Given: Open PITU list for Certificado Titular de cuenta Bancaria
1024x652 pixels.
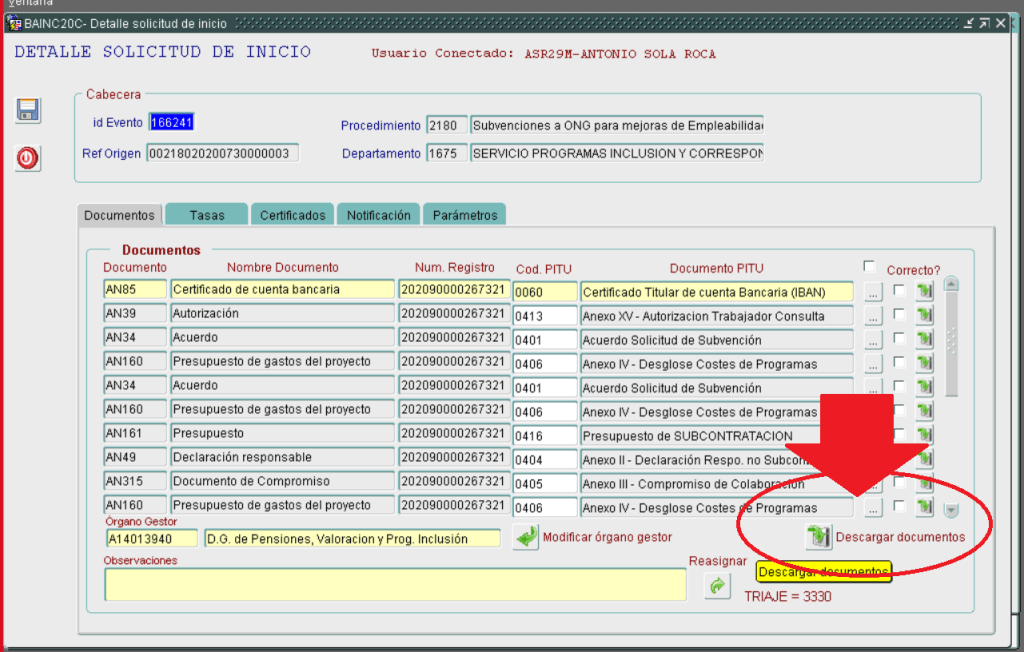Looking at the screenshot, I should 873,292.
